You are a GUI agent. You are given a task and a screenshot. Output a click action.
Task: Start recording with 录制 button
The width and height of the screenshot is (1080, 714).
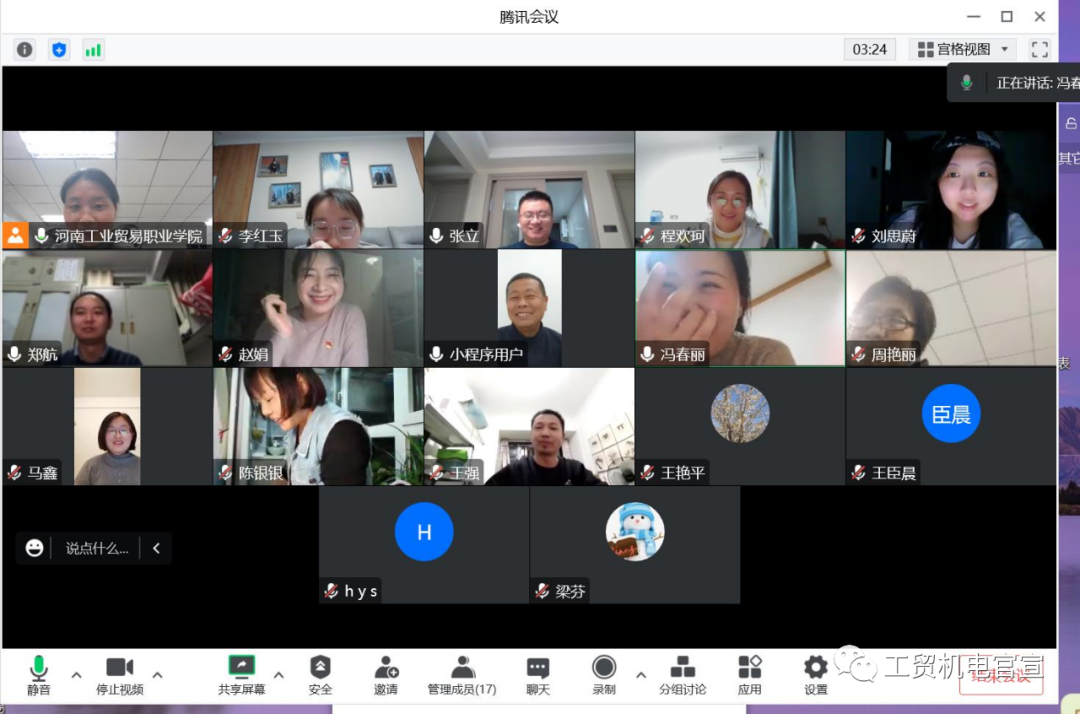(604, 675)
